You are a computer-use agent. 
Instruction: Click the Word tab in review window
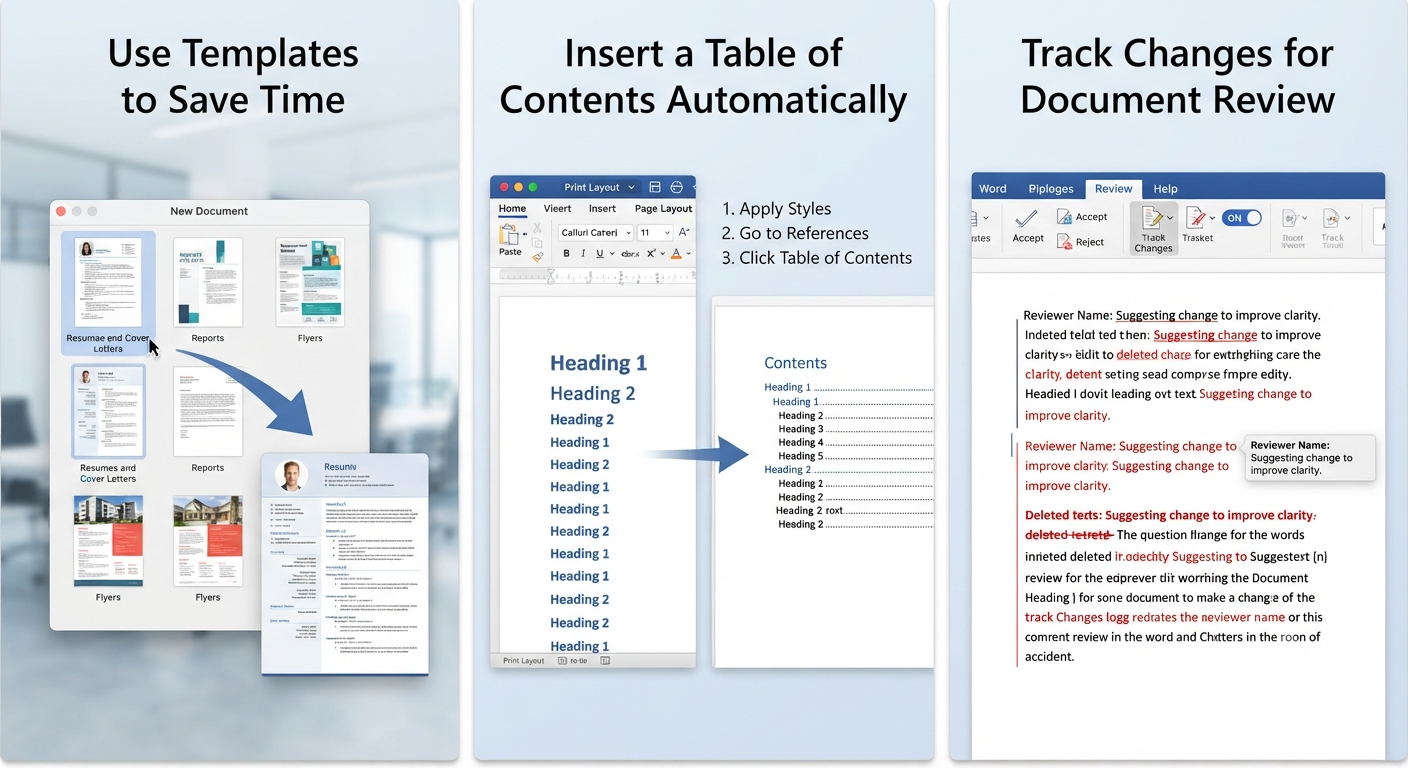993,189
